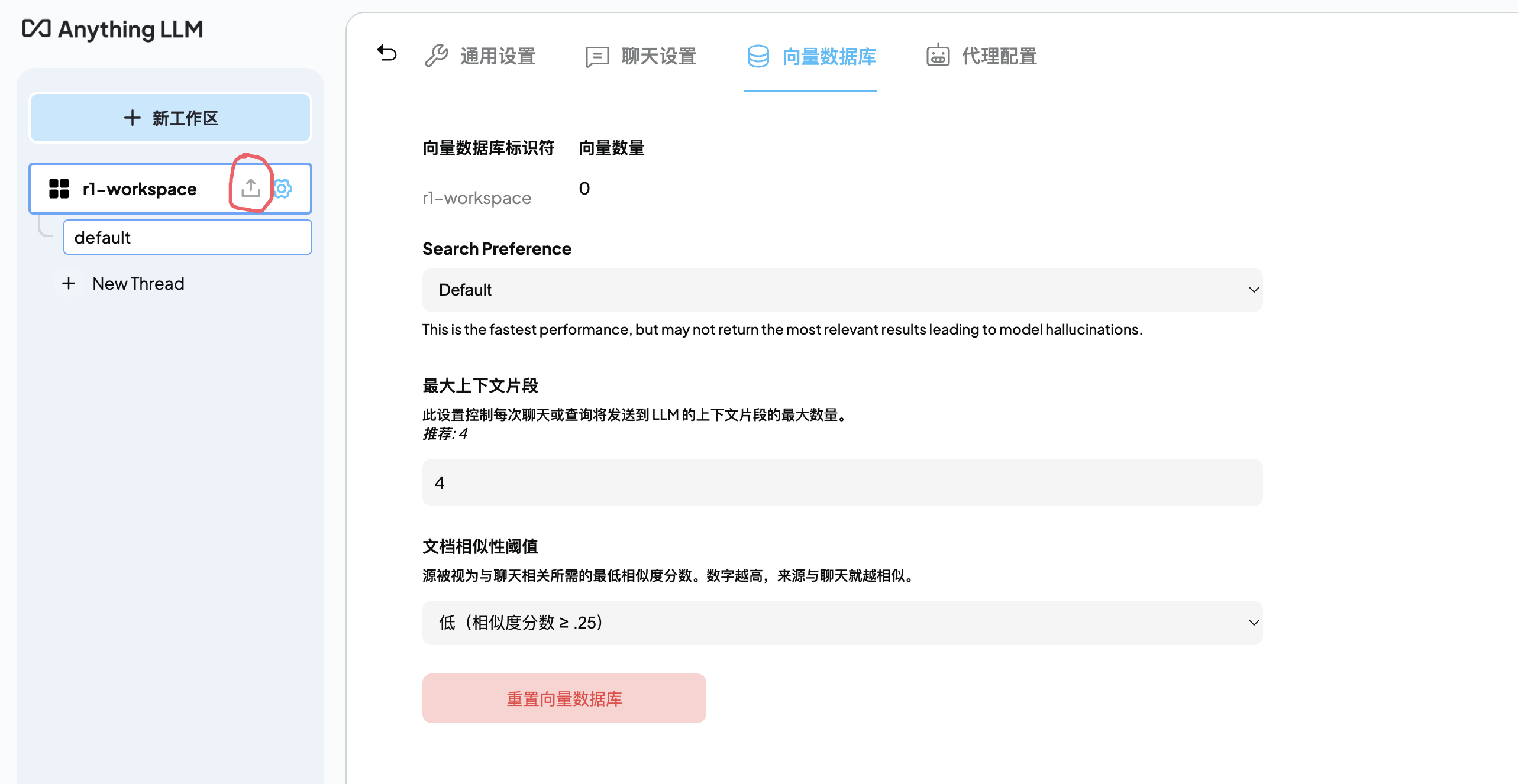The width and height of the screenshot is (1518, 784).
Task: Click the upload icon on r1-workspace
Action: tap(251, 188)
